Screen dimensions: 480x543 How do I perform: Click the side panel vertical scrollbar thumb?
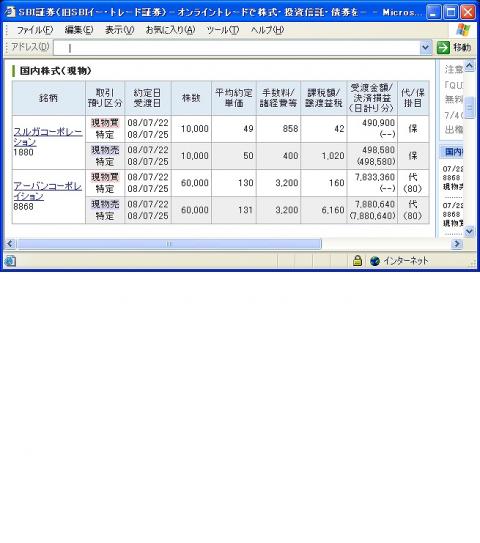469,108
